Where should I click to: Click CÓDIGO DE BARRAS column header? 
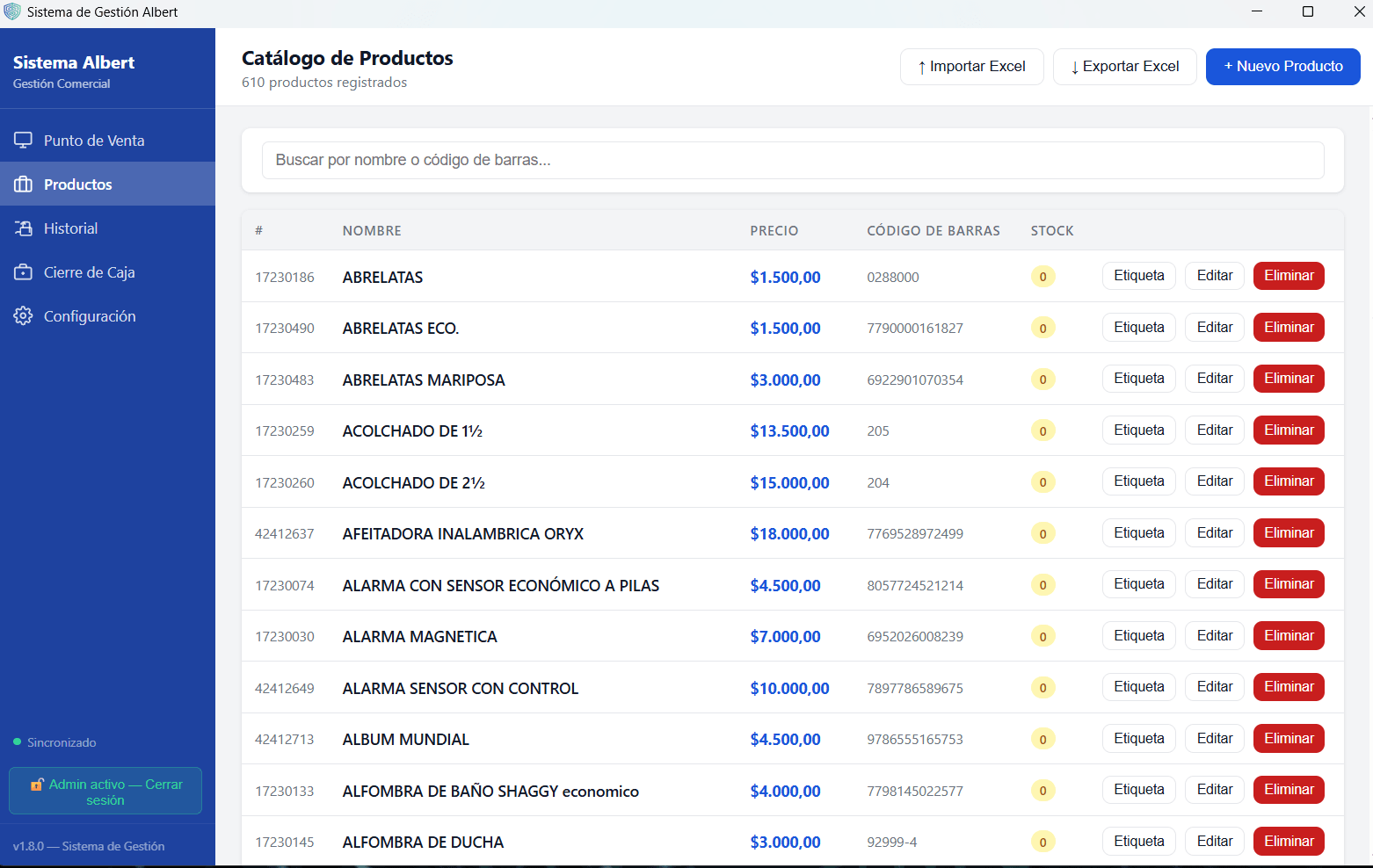(933, 231)
